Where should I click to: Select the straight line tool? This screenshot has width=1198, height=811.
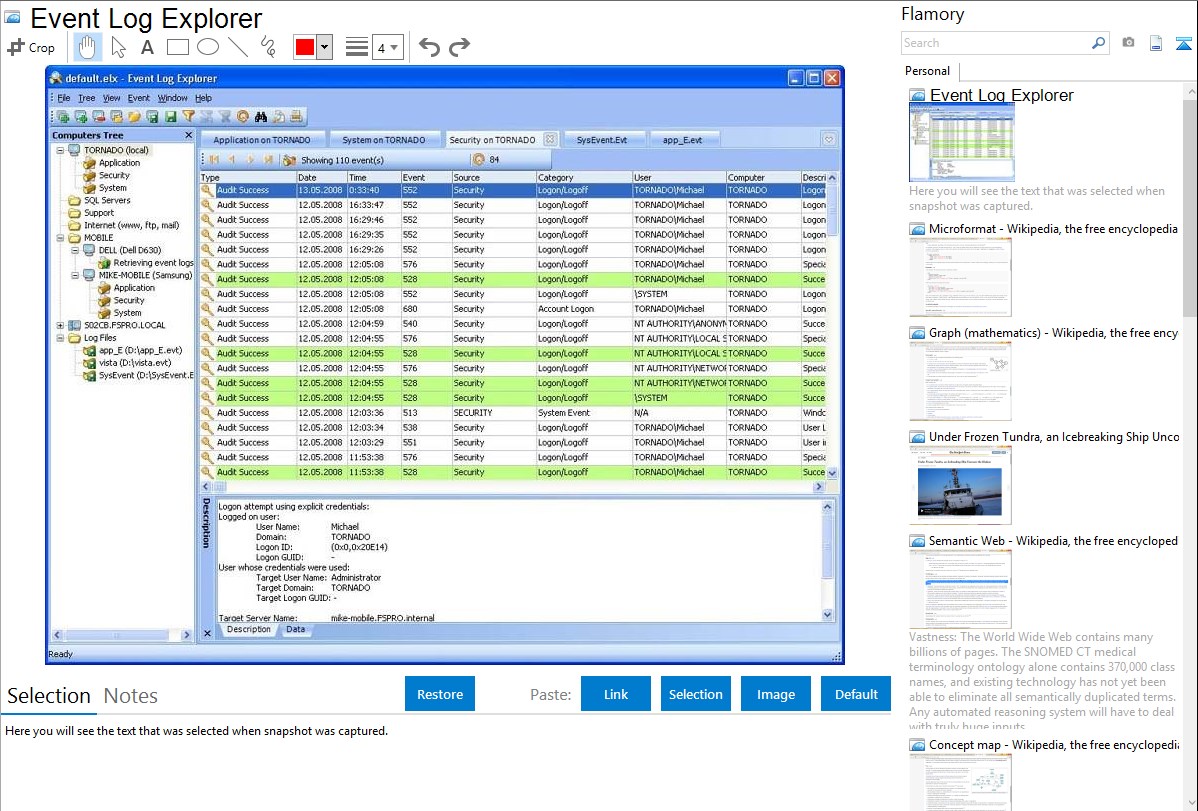[x=238, y=47]
